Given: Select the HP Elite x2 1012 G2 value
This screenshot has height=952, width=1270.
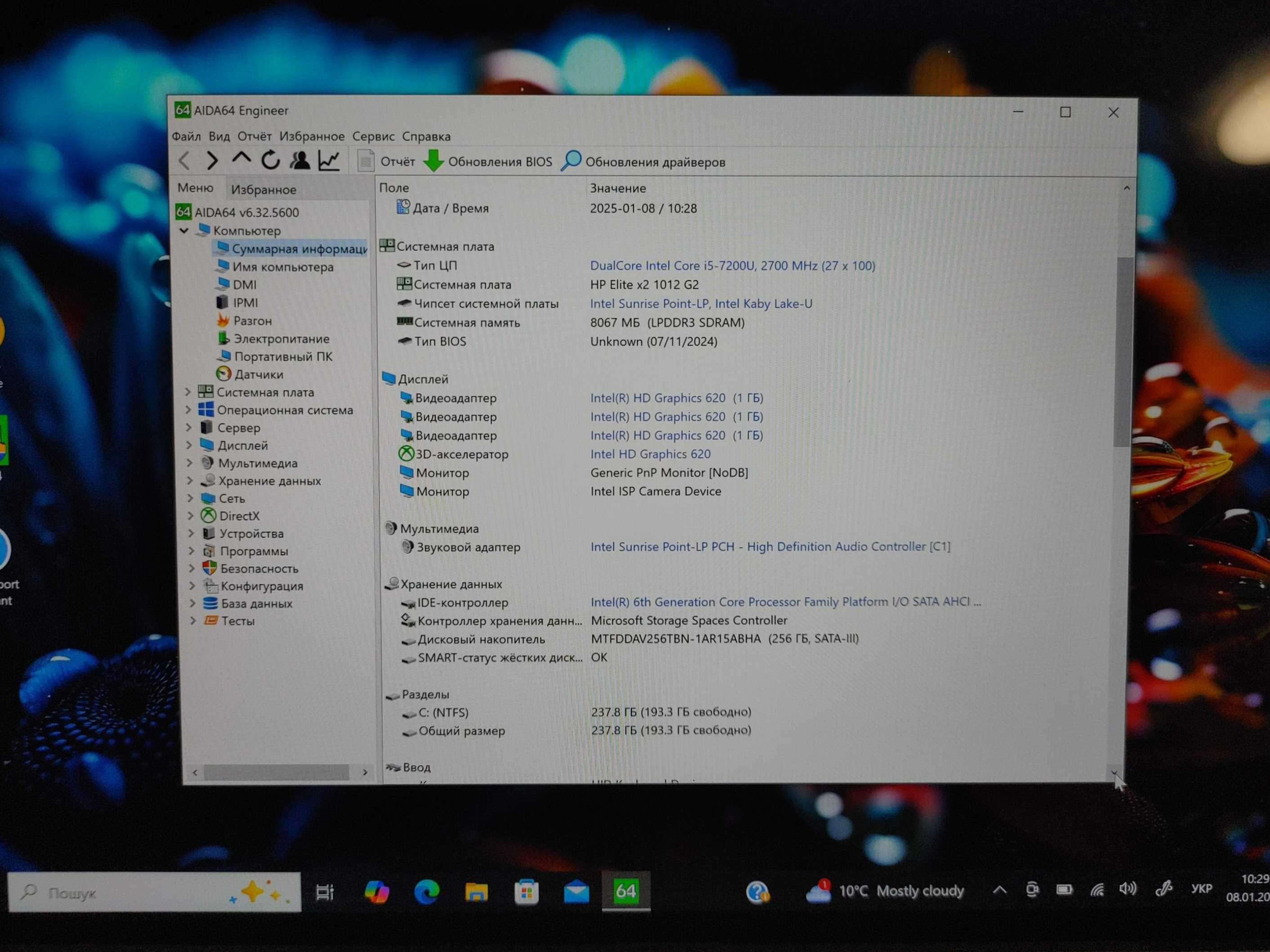Looking at the screenshot, I should tap(644, 285).
